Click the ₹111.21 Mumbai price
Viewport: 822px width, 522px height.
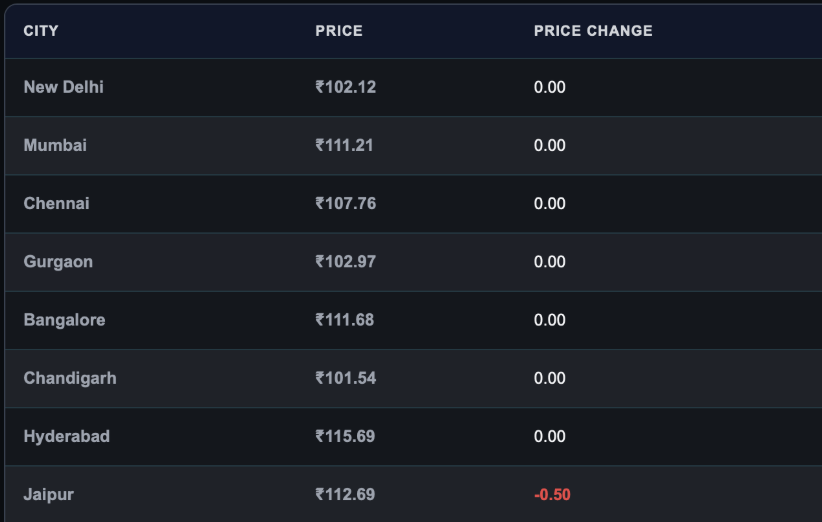(x=344, y=145)
